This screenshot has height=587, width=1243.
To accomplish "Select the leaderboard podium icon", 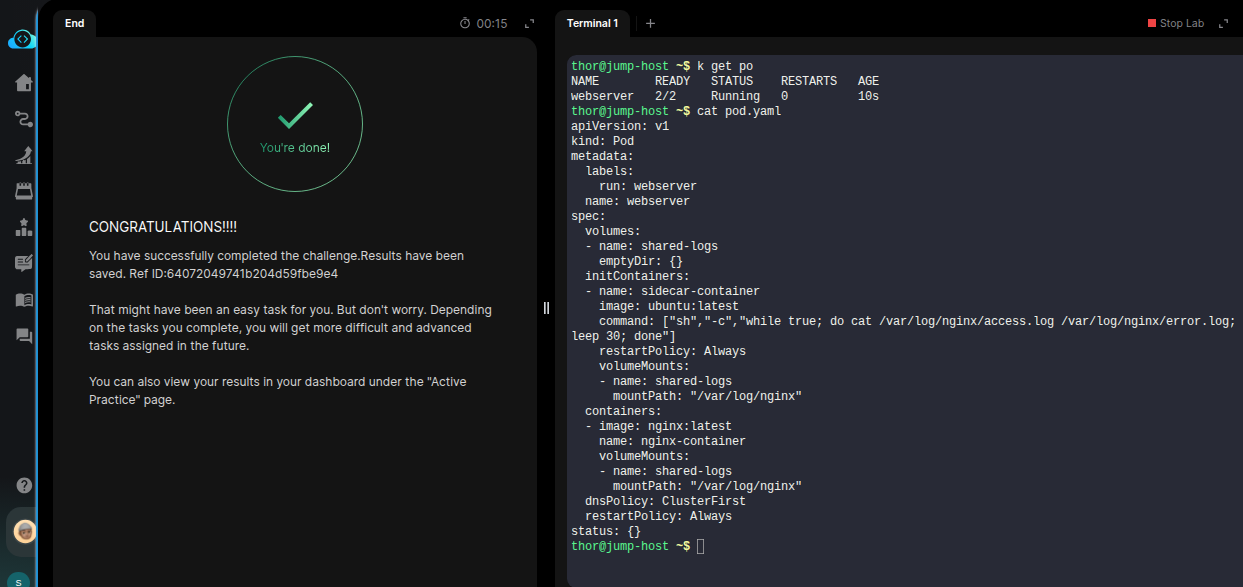I will click(x=24, y=227).
